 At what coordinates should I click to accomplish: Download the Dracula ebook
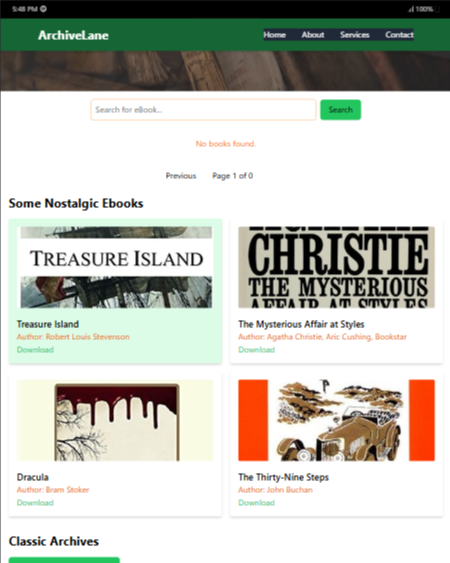point(35,503)
